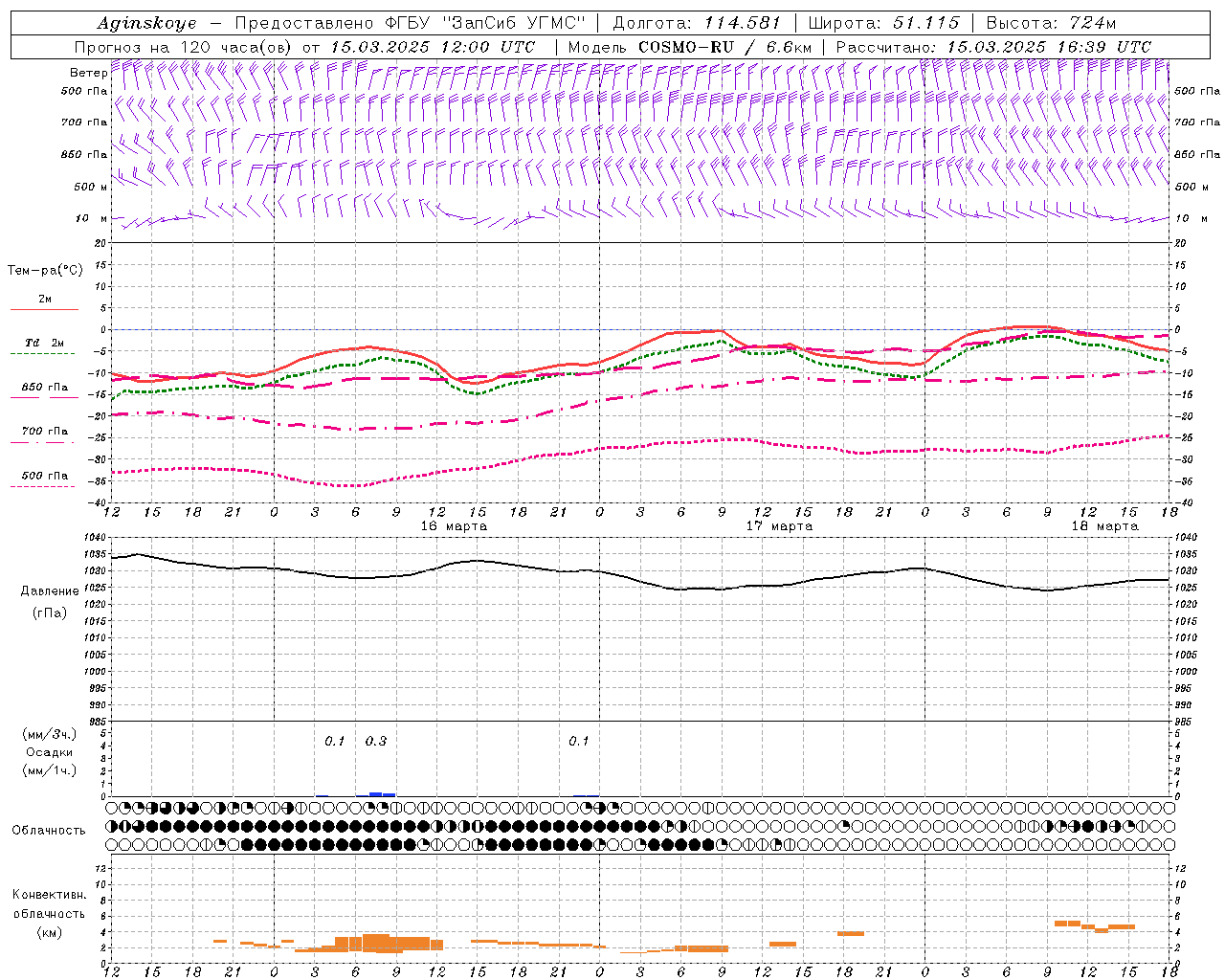Click the "Ветер" wind panel label
Viewport: 1225px width, 980px height.
tap(88, 73)
